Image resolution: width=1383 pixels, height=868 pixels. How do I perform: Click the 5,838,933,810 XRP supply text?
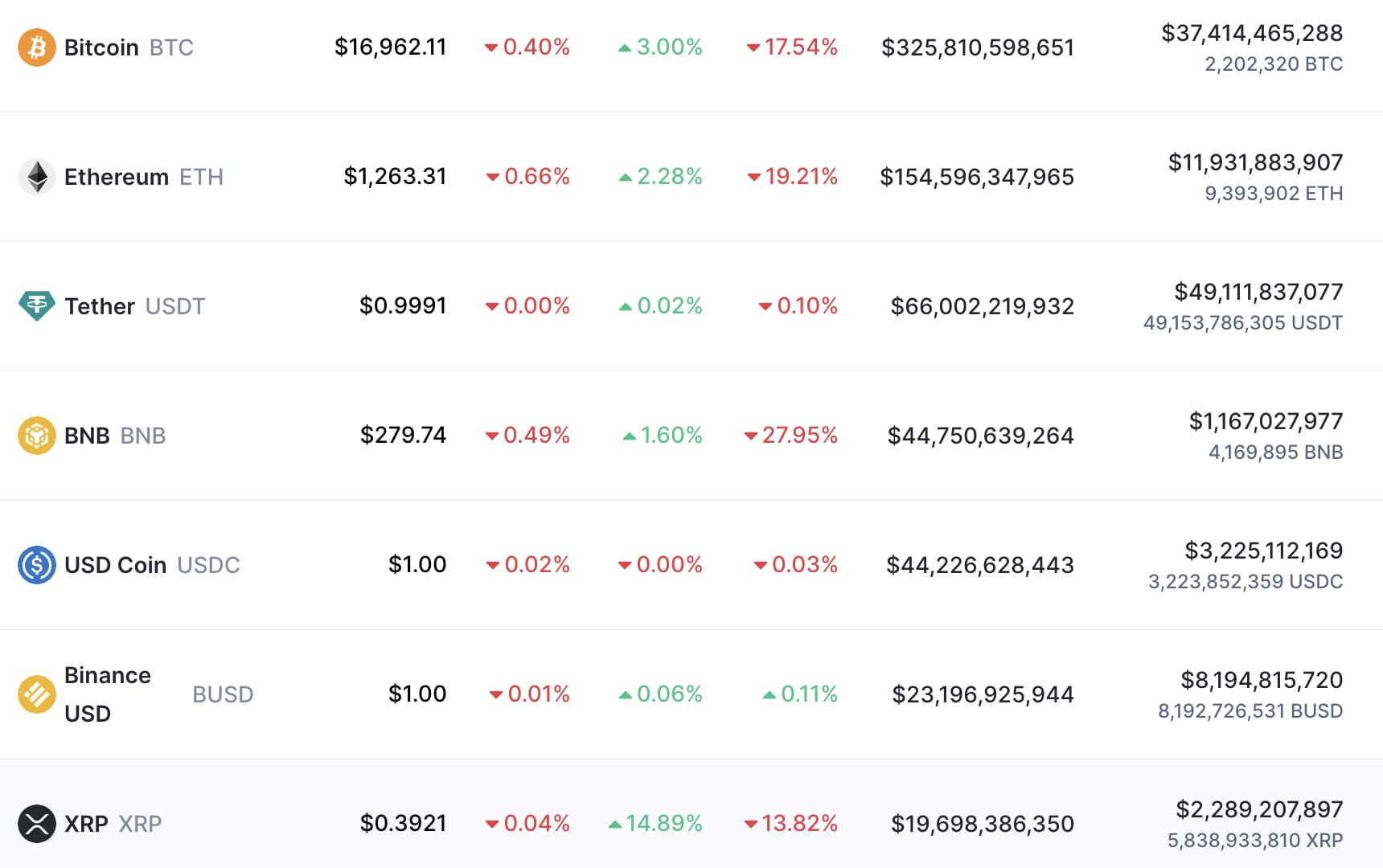point(1254,841)
